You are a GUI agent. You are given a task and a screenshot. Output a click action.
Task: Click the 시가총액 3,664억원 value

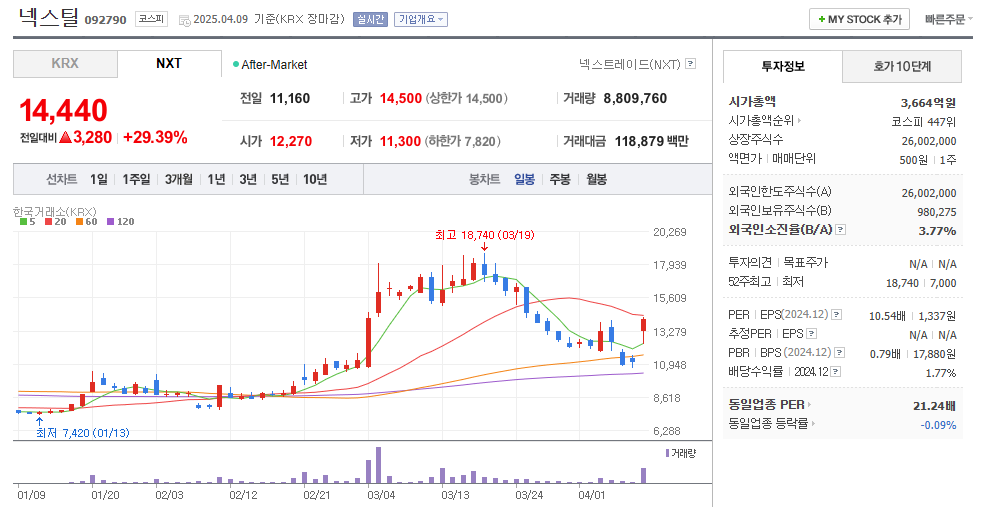pos(928,103)
